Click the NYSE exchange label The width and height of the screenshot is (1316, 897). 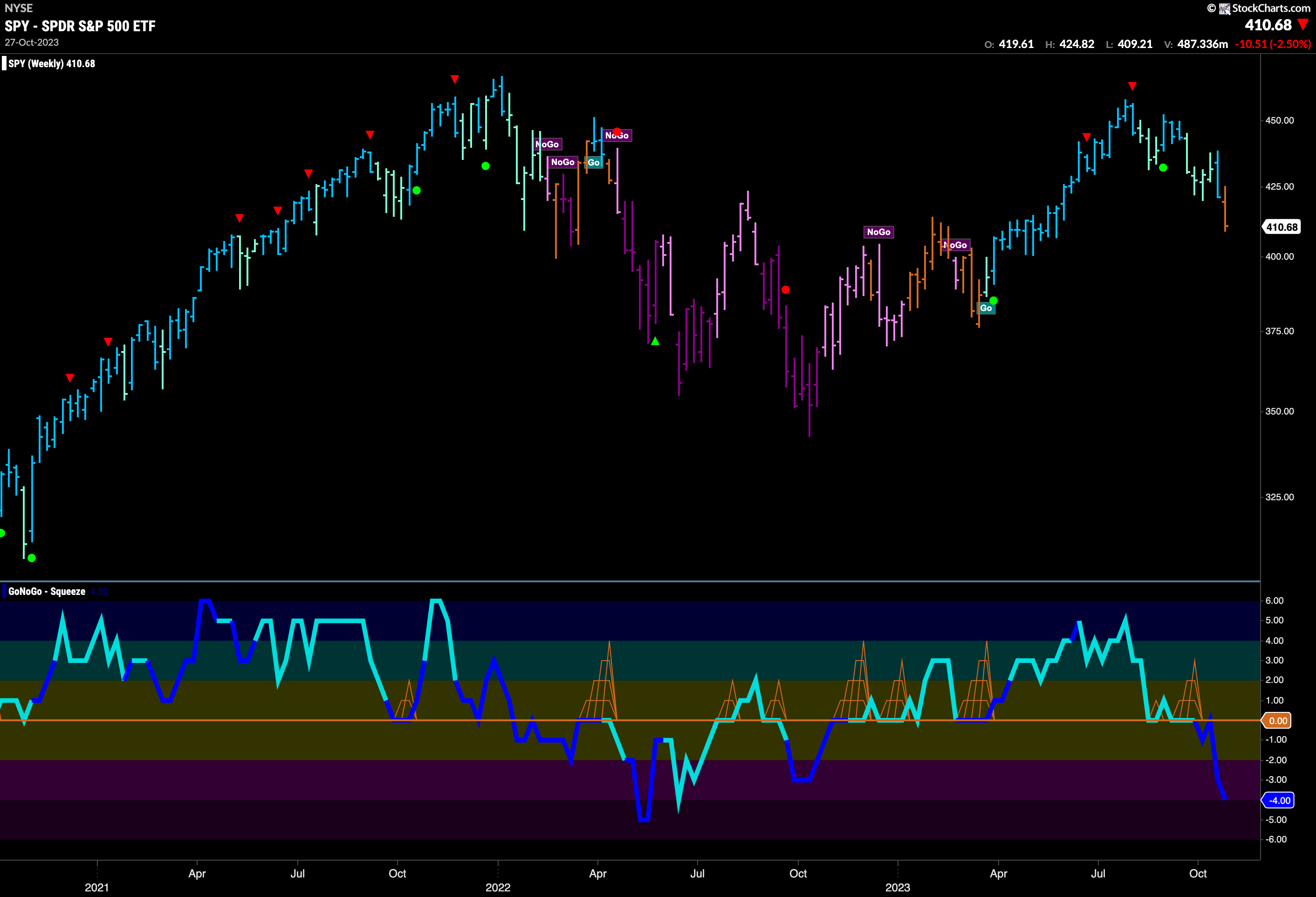tap(19, 8)
